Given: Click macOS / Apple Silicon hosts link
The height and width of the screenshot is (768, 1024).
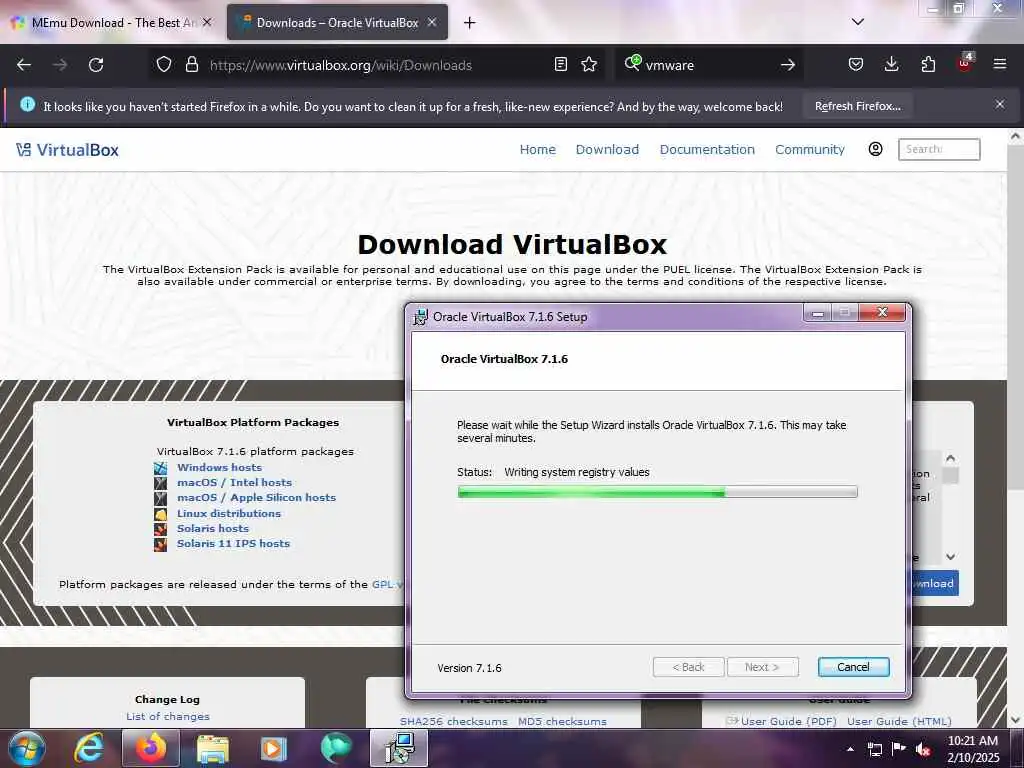Looking at the screenshot, I should (257, 498).
